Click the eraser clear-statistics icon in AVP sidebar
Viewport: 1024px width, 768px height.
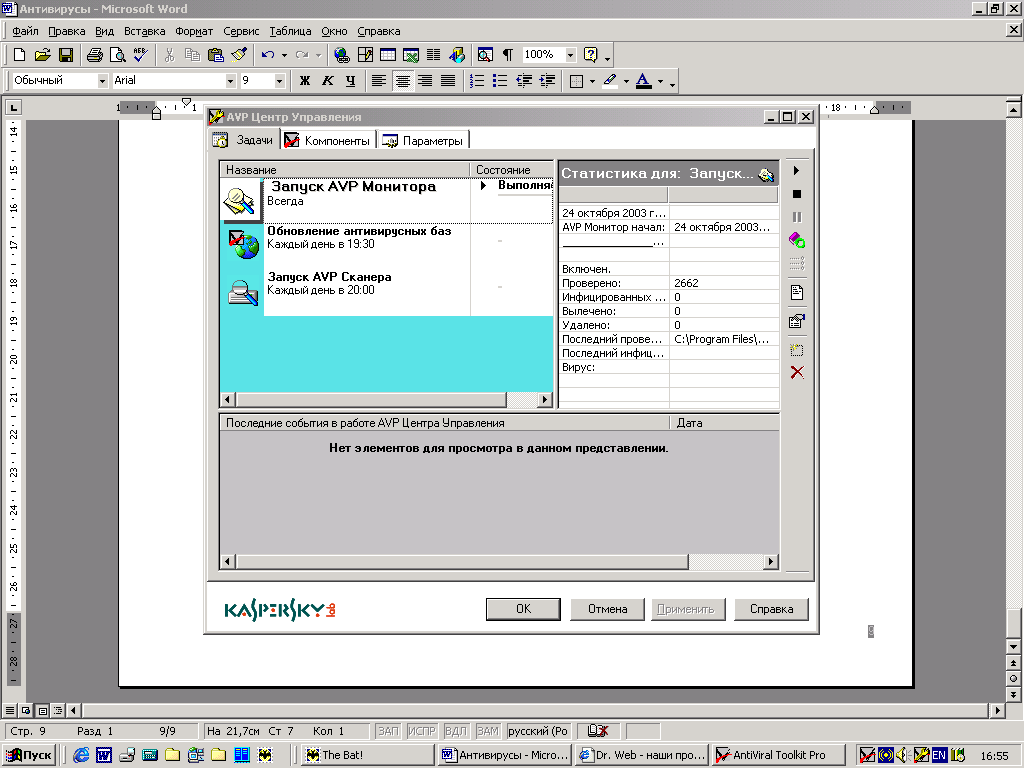[x=797, y=240]
